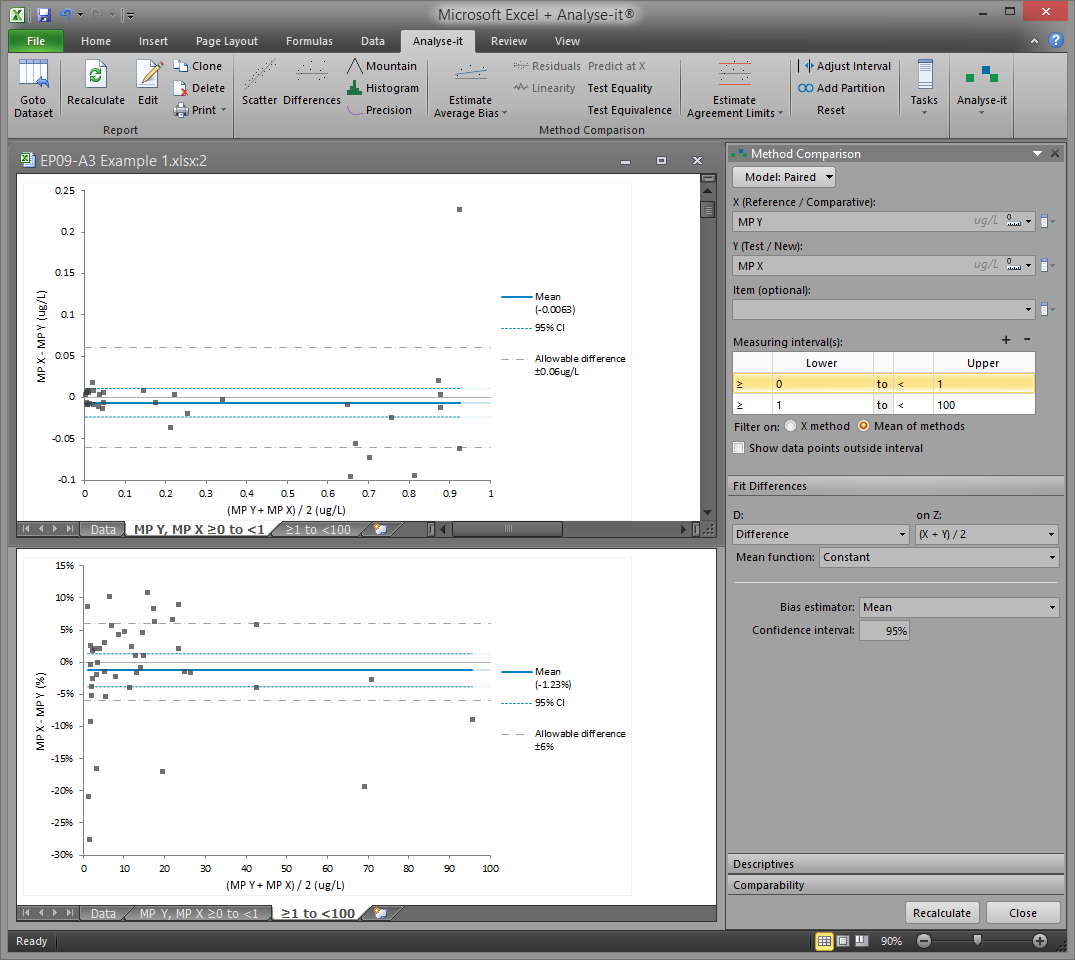The image size is (1075, 960).
Task: Collapse the Fit Differences section
Action: [897, 486]
